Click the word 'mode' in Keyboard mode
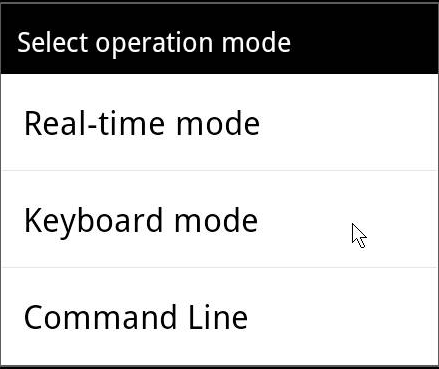 tap(216, 220)
